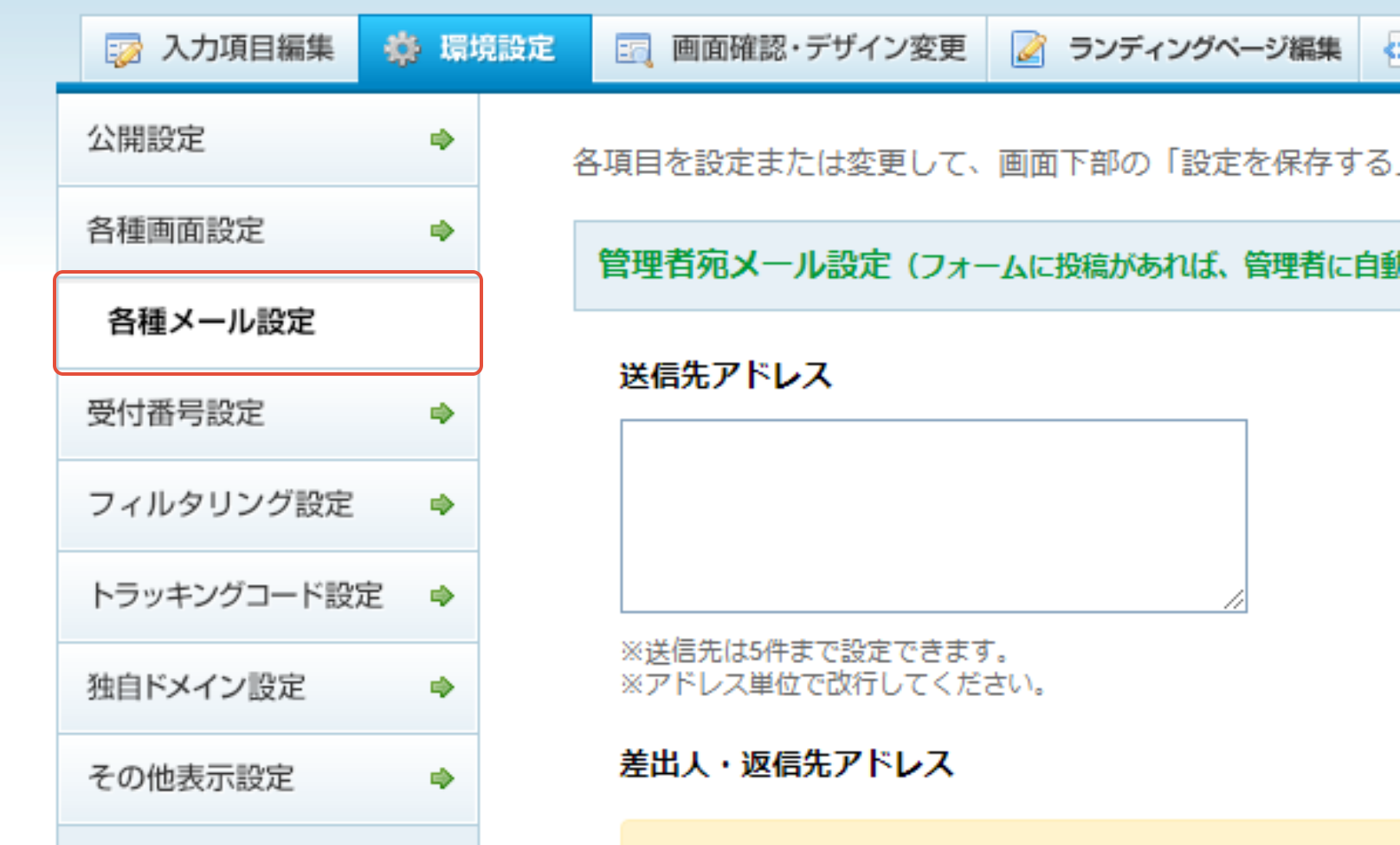The image size is (1400, 845).
Task: Click the gear icon on 環境設定
Action: click(x=401, y=49)
